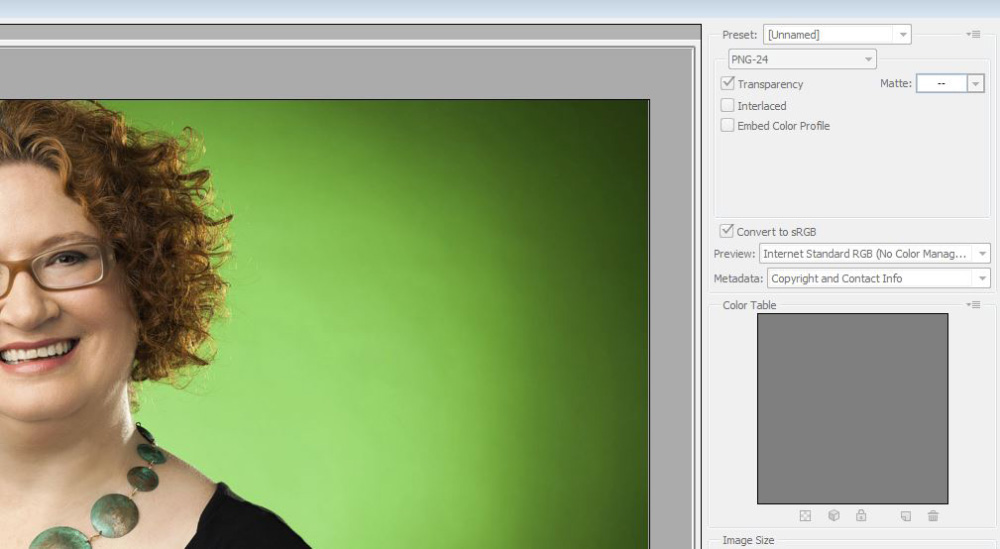Click the web palette shift cube icon

click(x=834, y=515)
